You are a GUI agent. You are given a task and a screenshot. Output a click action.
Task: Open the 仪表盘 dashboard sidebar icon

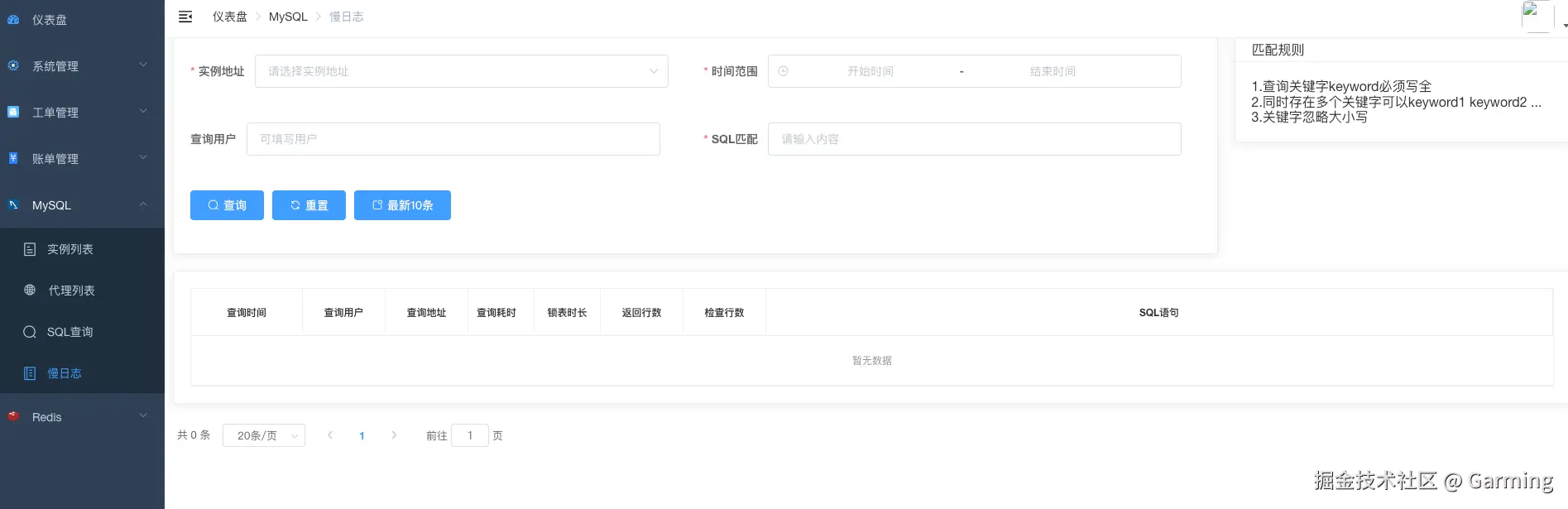[13, 20]
